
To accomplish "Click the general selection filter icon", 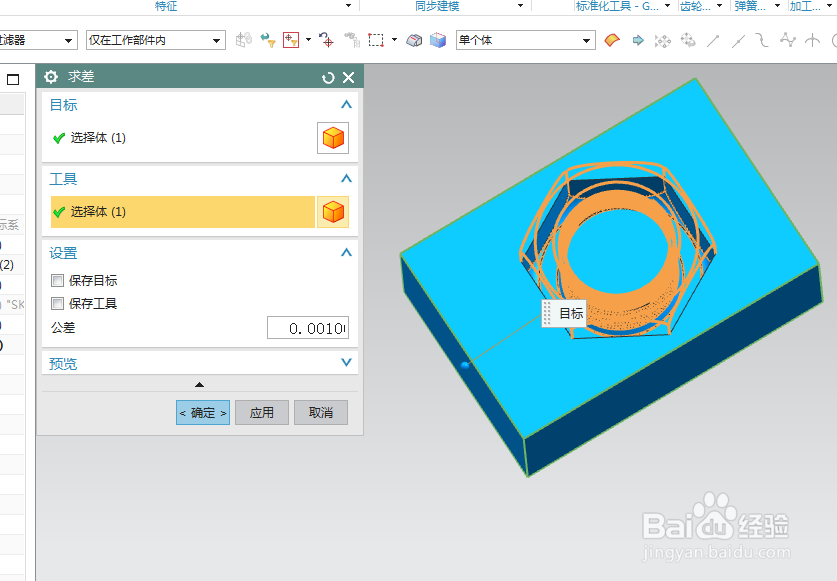I will tap(244, 40).
